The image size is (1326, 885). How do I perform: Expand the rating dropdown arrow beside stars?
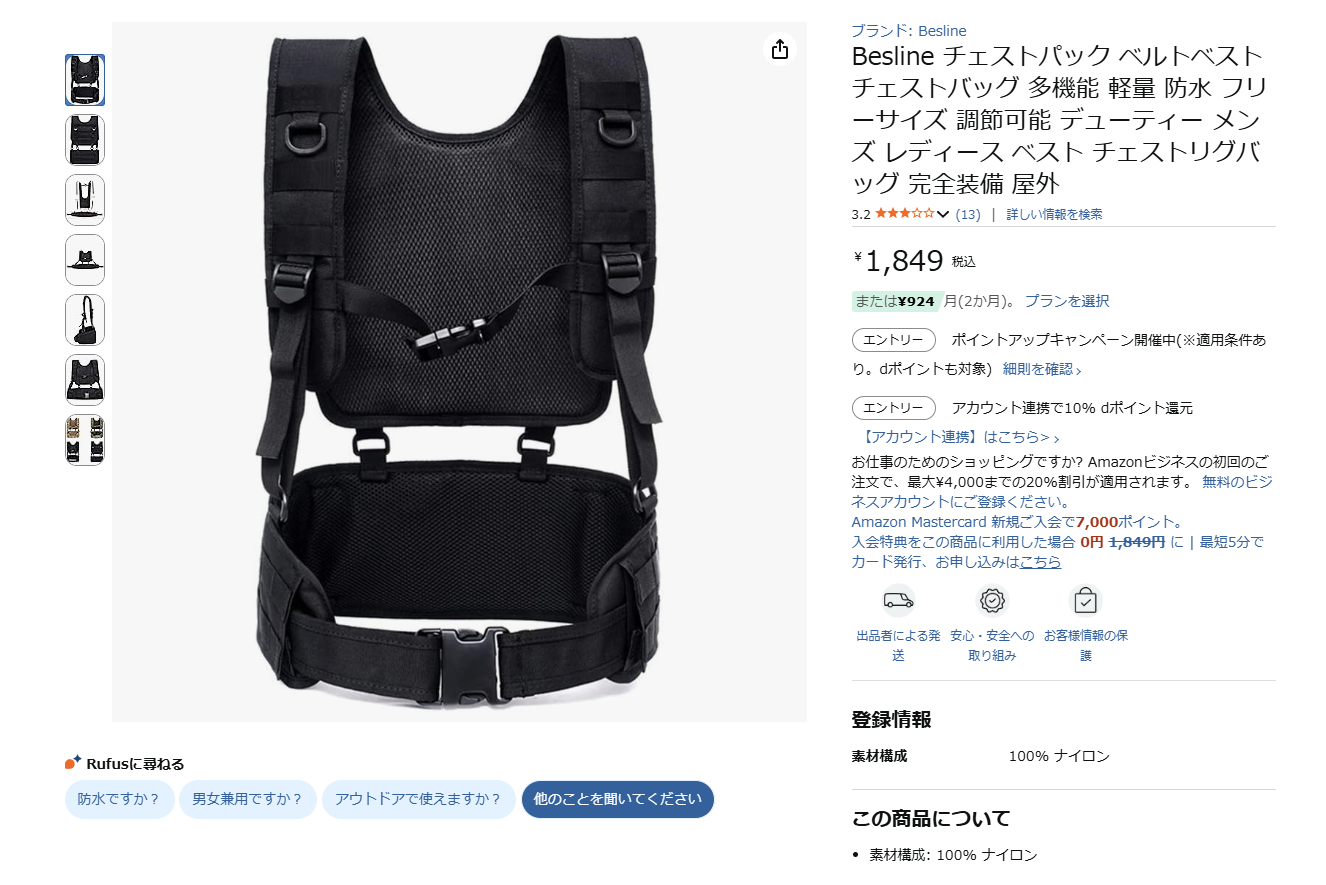pyautogui.click(x=942, y=214)
